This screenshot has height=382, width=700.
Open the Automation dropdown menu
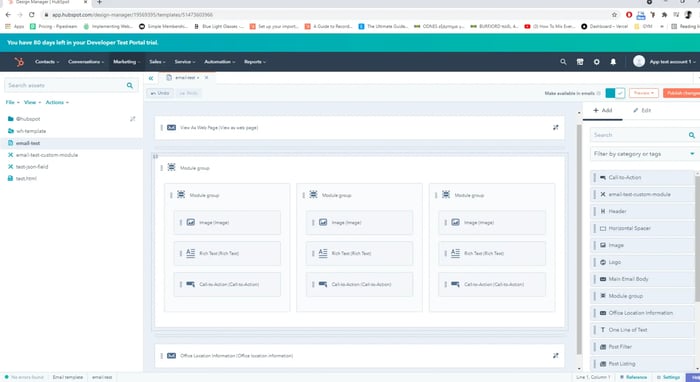219,62
